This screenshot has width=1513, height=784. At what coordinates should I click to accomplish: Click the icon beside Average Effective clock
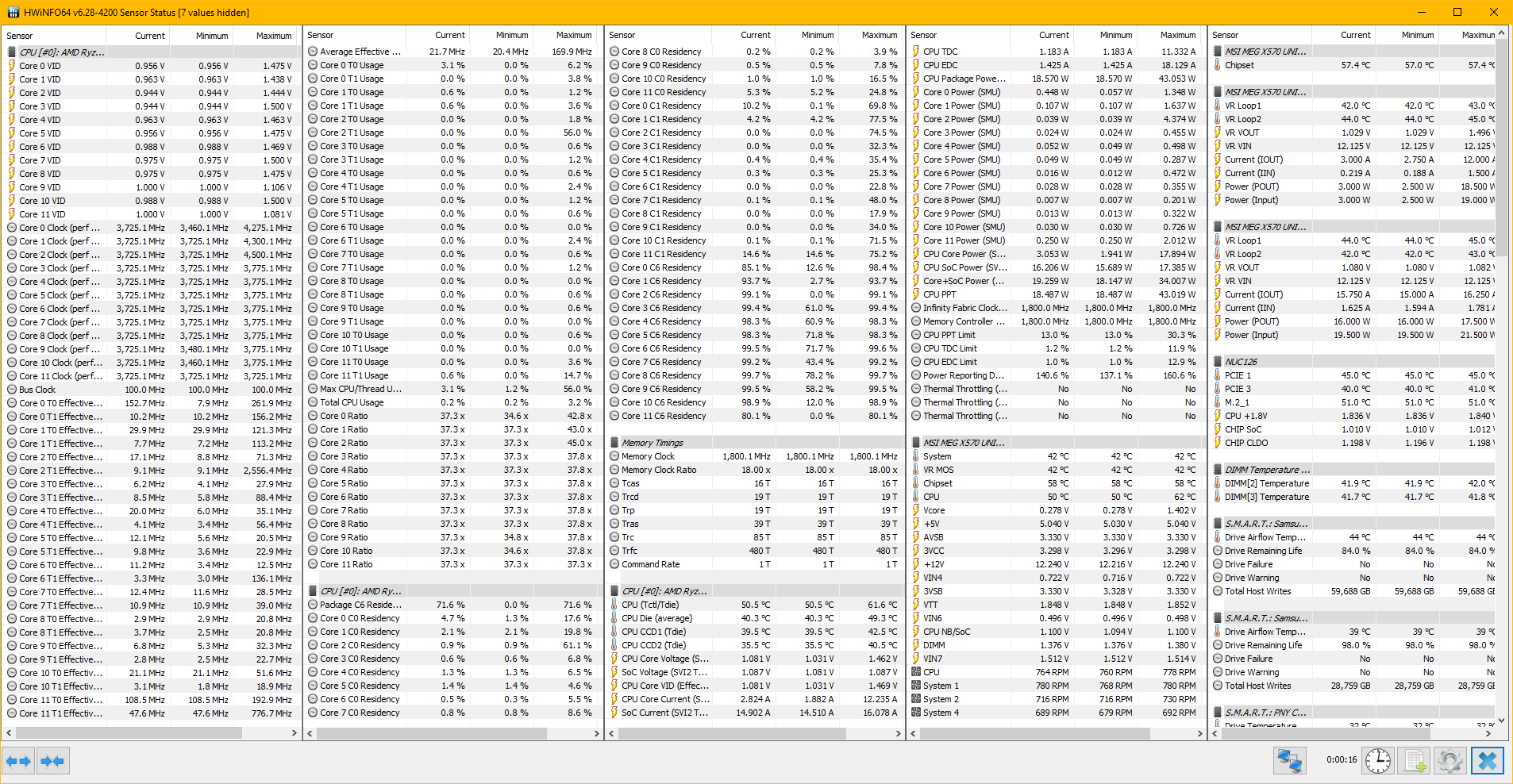tap(313, 52)
